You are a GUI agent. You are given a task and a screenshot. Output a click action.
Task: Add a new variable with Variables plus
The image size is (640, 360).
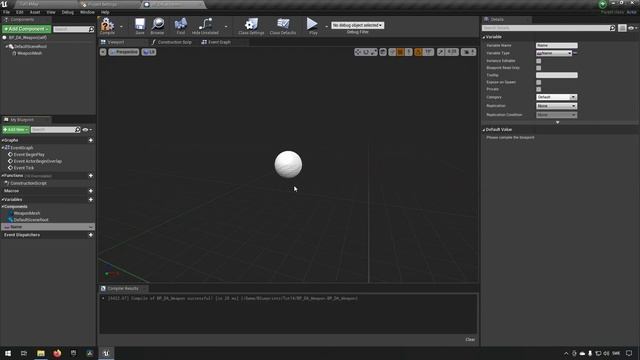coord(91,200)
